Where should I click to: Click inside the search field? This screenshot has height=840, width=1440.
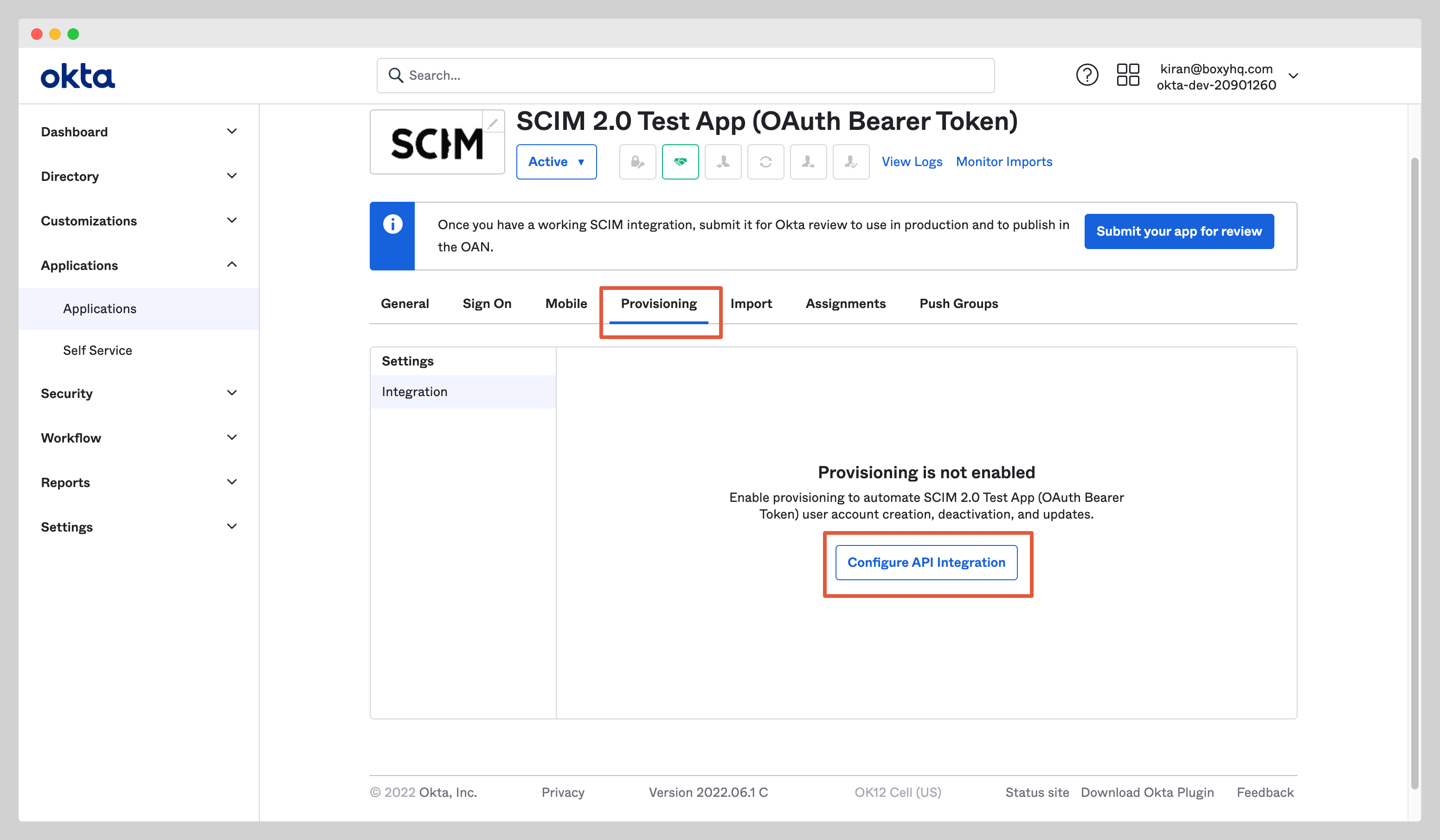(x=686, y=75)
